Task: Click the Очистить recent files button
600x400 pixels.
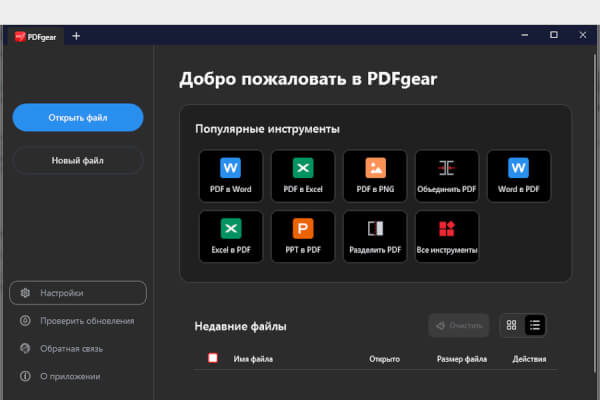Action: coord(459,325)
